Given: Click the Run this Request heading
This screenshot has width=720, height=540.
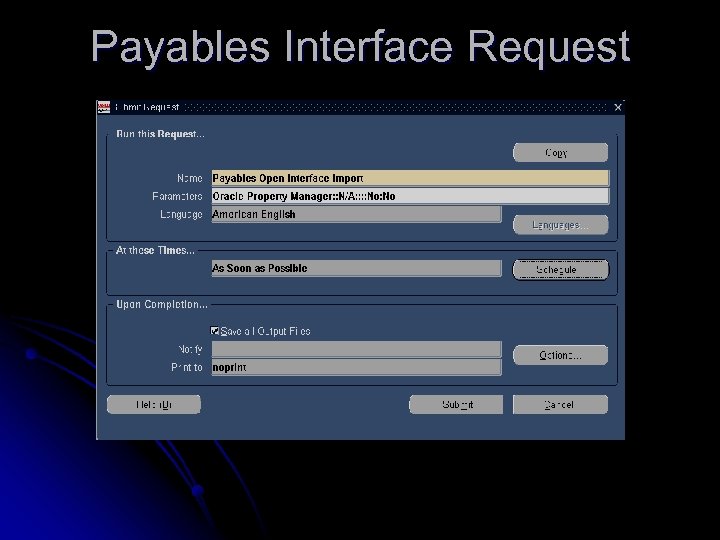Looking at the screenshot, I should (x=160, y=134).
